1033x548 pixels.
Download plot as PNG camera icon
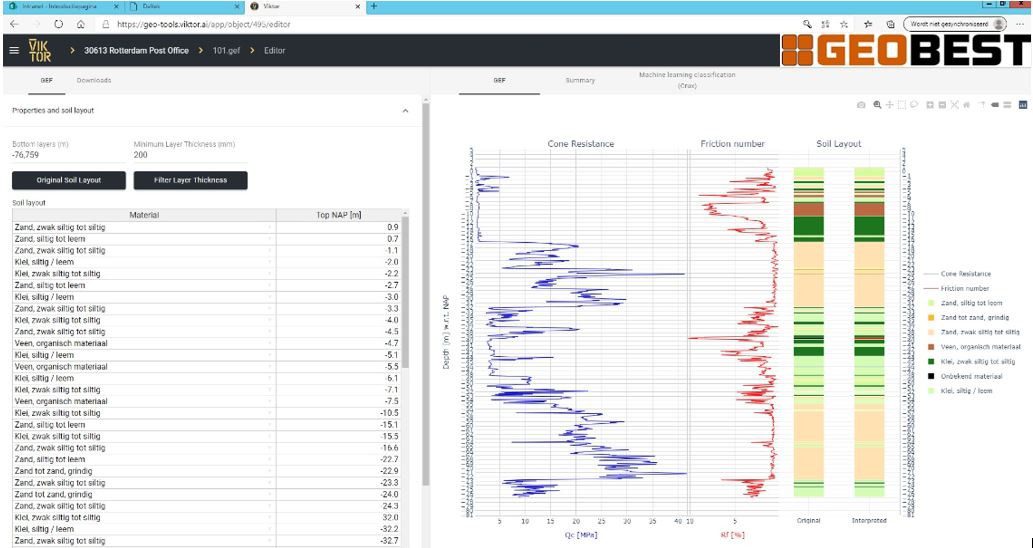(862, 105)
